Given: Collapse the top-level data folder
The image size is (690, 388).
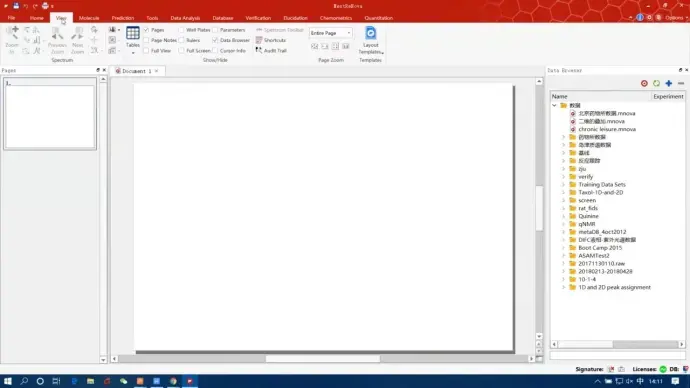Looking at the screenshot, I should [x=554, y=106].
